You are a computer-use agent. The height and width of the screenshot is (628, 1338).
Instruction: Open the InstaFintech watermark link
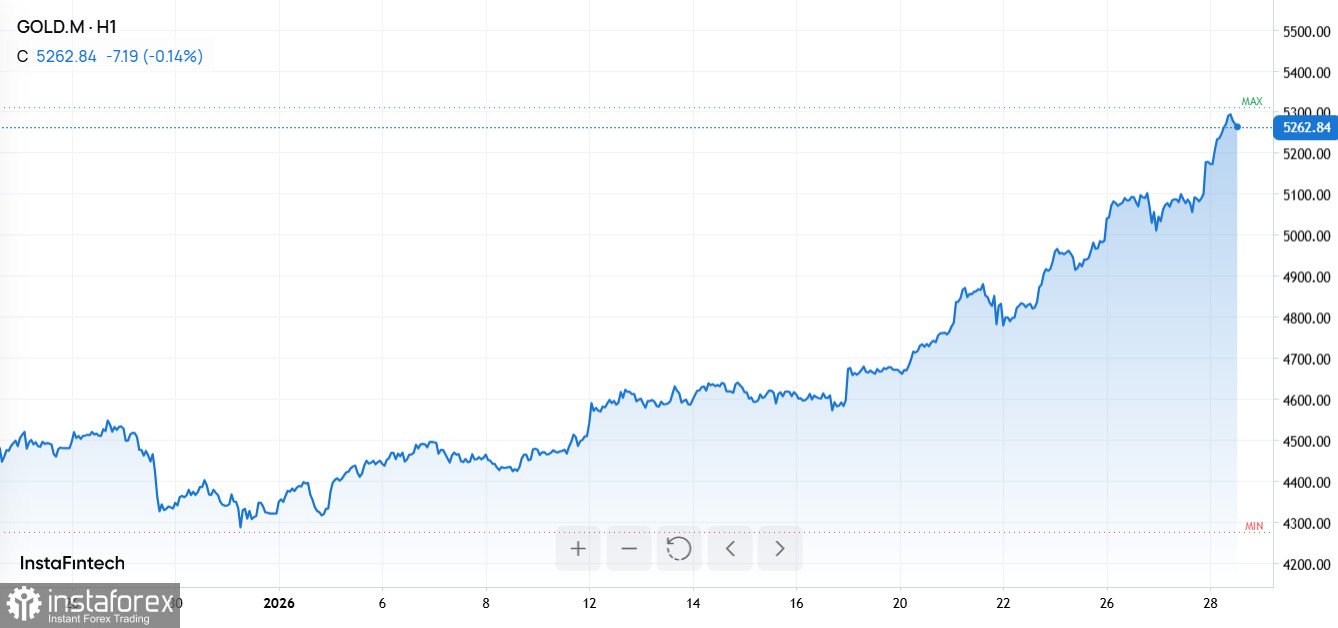pos(72,563)
